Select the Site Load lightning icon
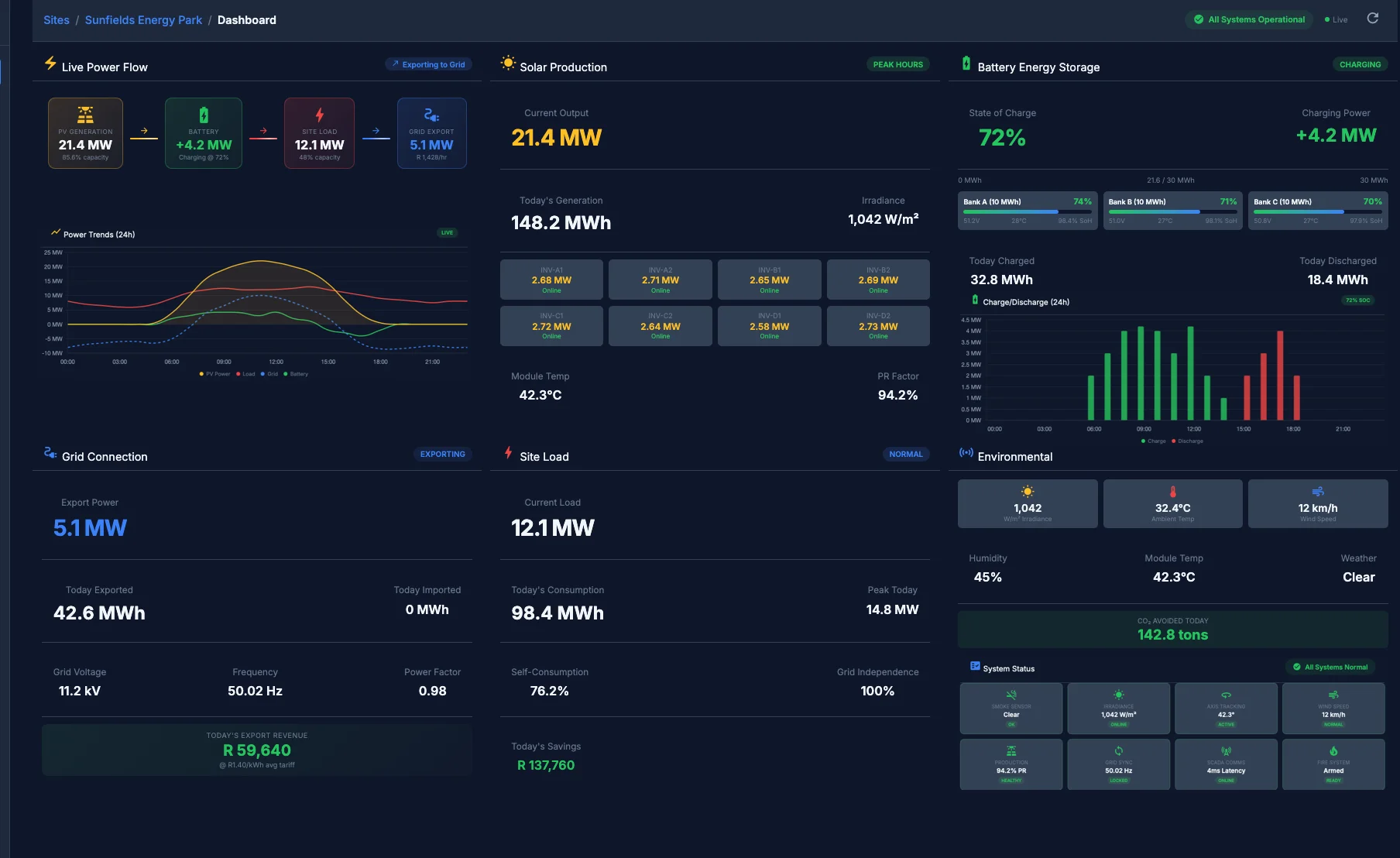The height and width of the screenshot is (858, 1400). [x=509, y=455]
